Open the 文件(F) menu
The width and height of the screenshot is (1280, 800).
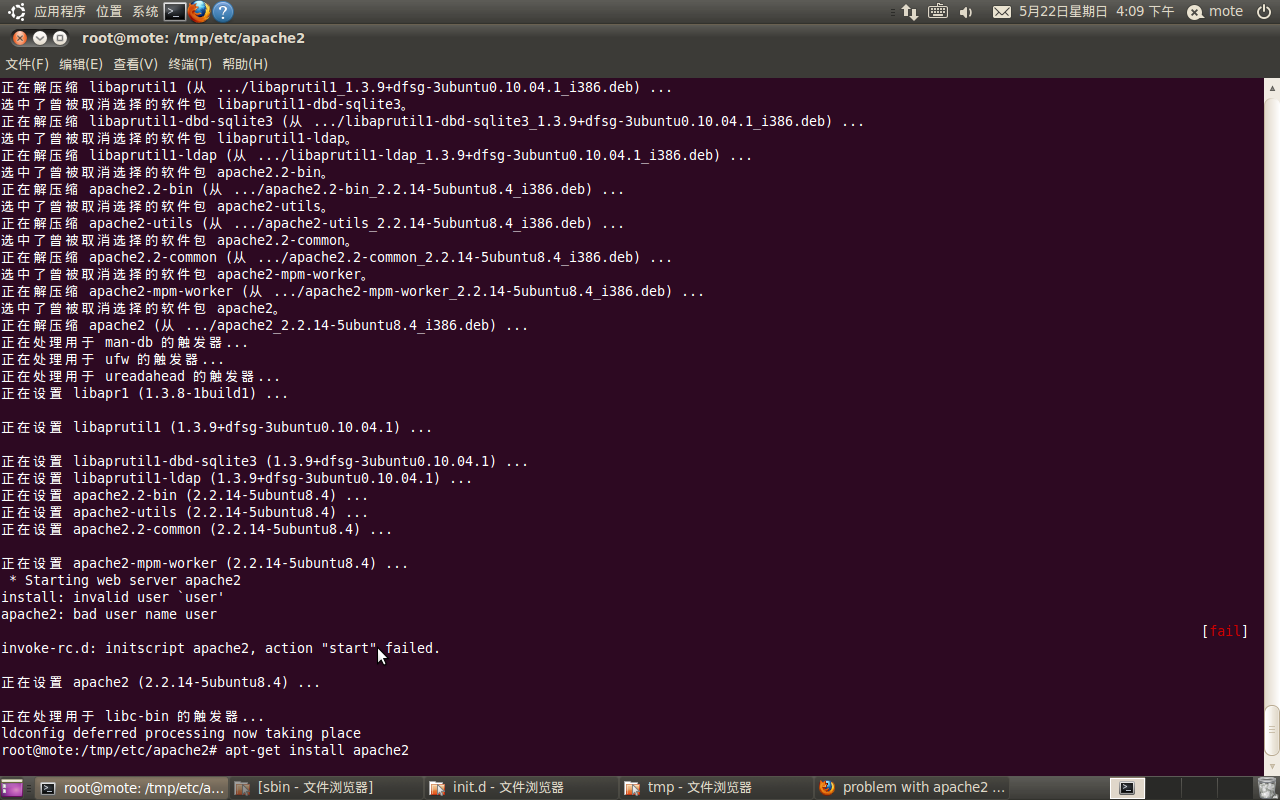[27, 64]
